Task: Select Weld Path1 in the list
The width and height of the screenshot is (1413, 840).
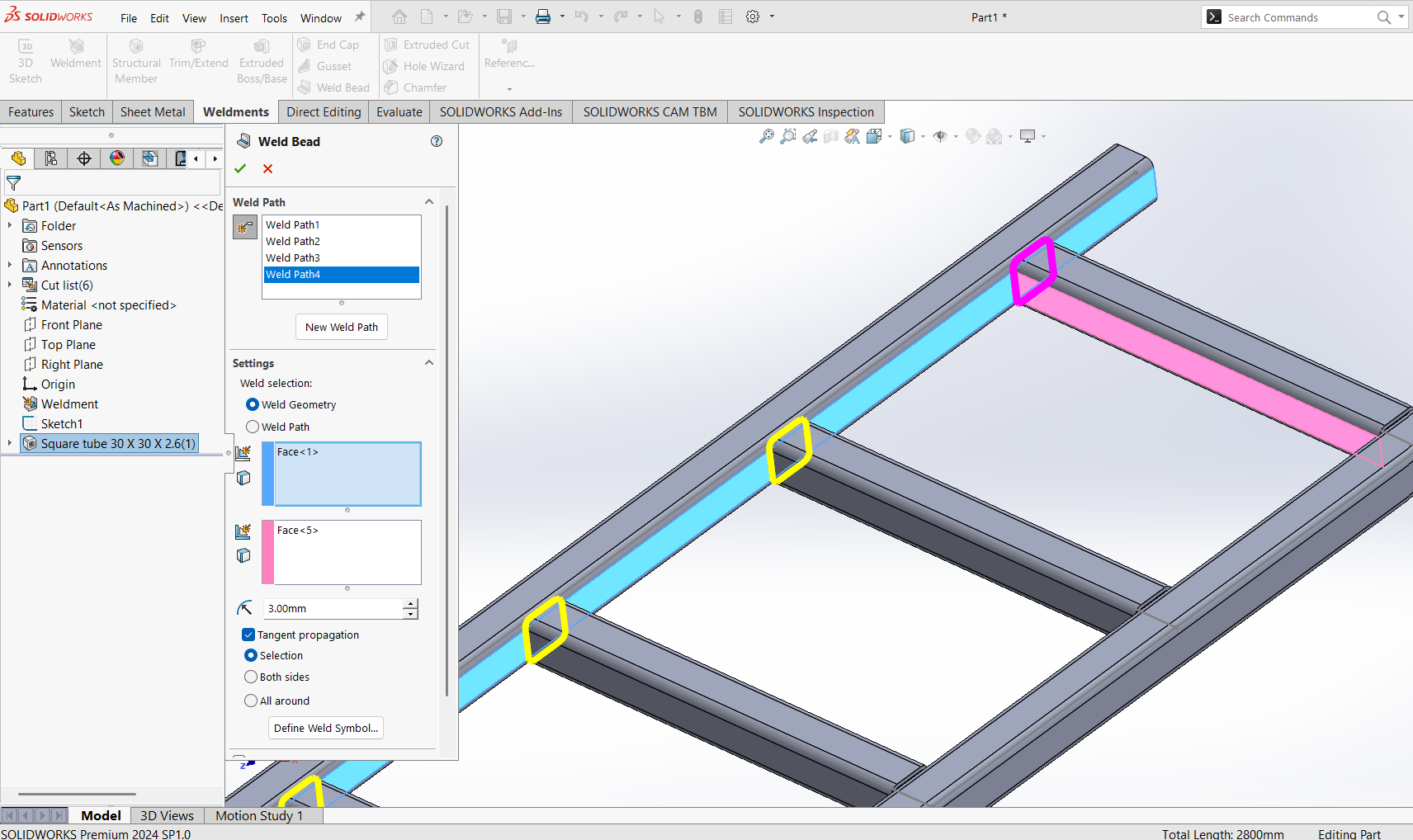Action: (342, 224)
